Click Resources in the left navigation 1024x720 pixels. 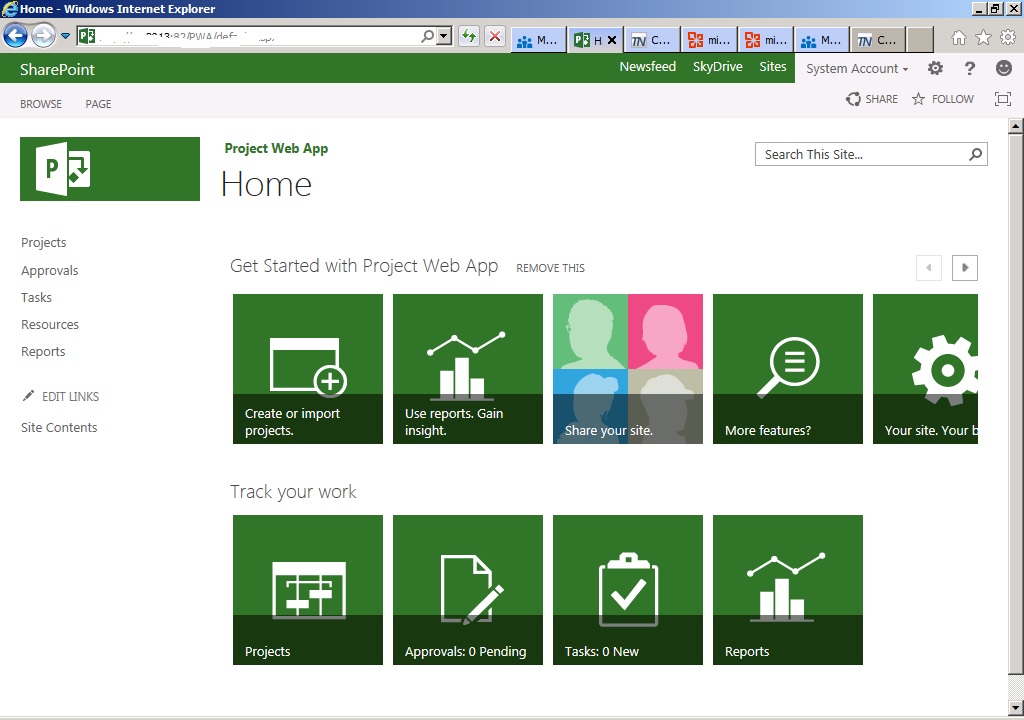[x=50, y=324]
